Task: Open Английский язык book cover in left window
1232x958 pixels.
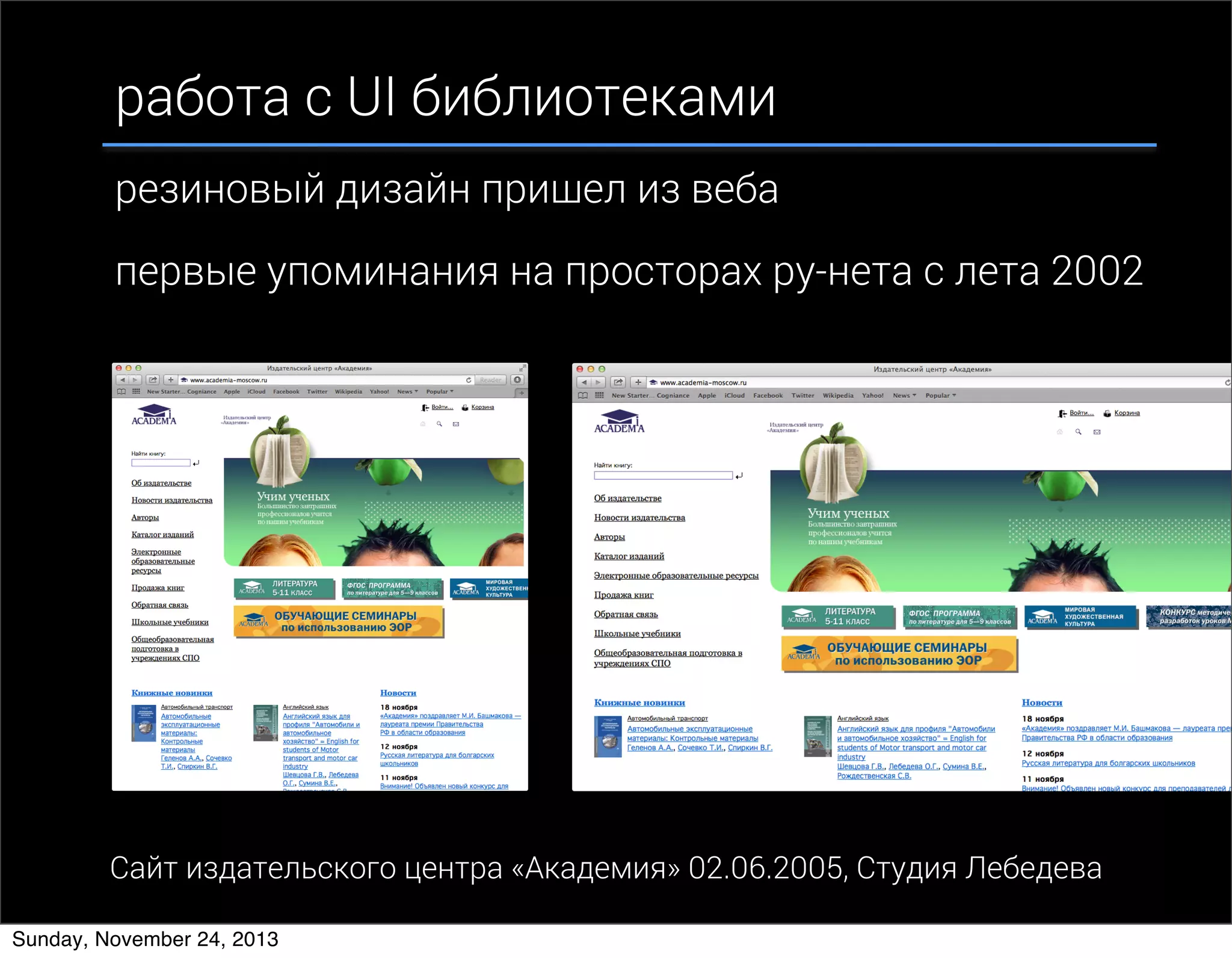Action: 265,723
